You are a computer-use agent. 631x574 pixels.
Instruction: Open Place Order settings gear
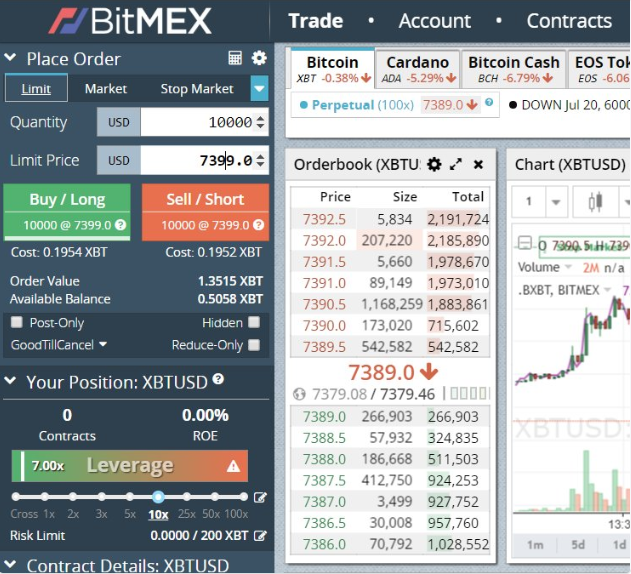click(x=259, y=58)
